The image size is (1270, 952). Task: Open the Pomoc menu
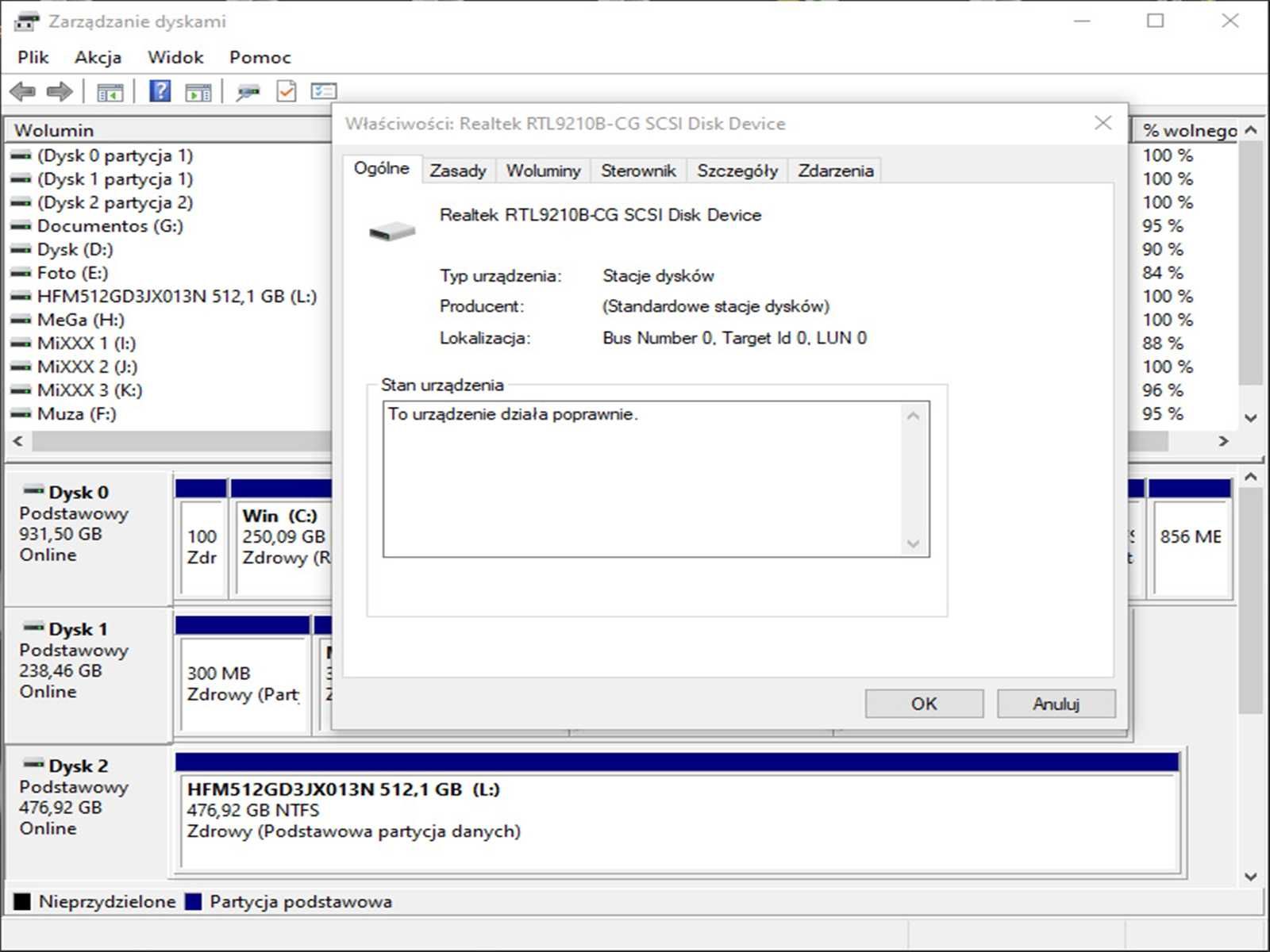(260, 57)
